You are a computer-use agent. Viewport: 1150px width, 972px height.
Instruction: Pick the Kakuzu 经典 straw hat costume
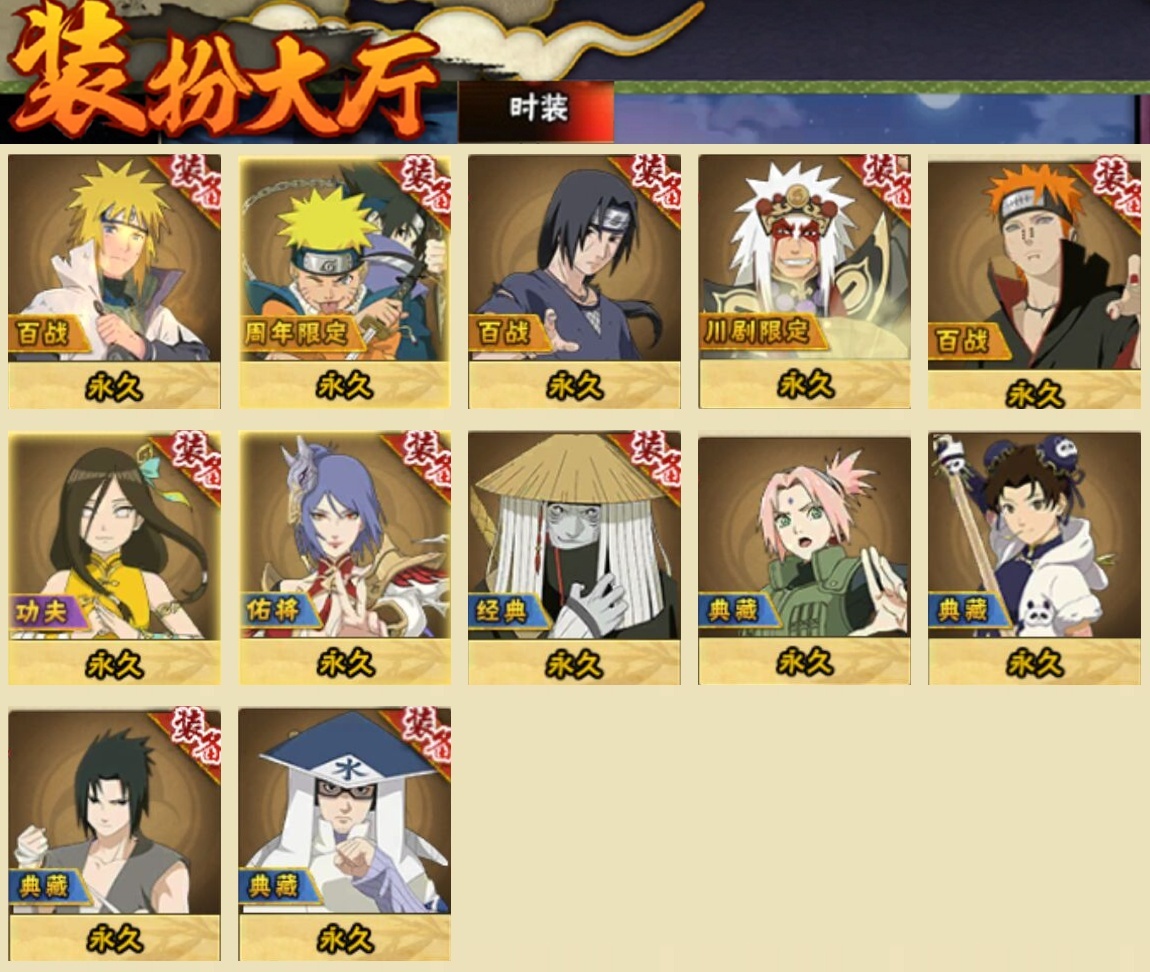pos(574,558)
